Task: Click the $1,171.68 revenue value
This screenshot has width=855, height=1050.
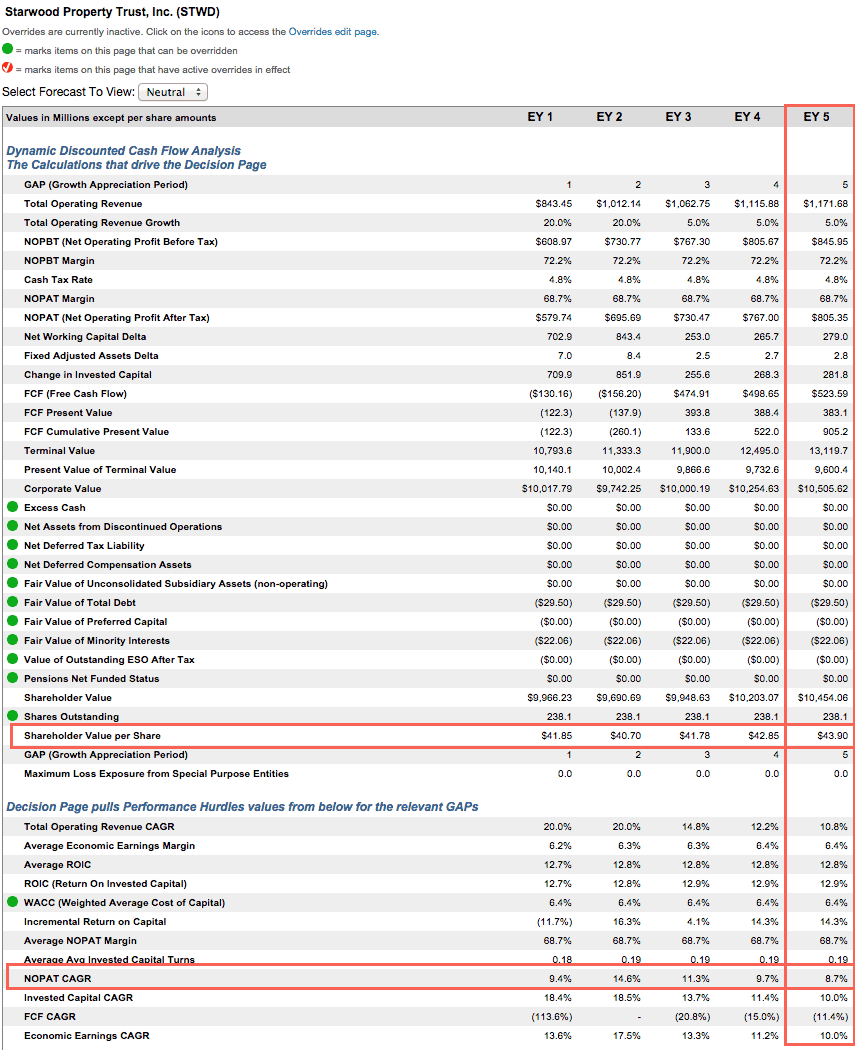Action: (825, 204)
